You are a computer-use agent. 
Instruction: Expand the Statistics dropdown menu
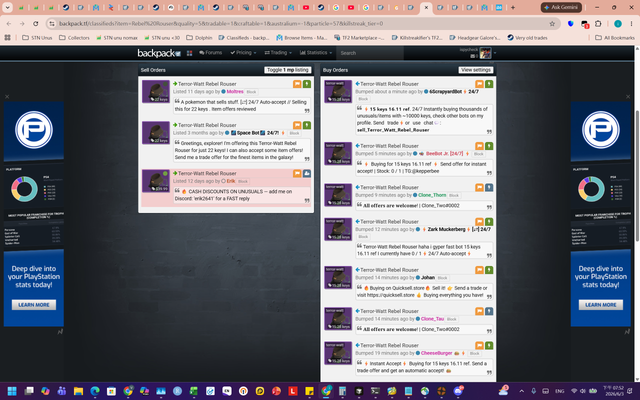click(316, 53)
